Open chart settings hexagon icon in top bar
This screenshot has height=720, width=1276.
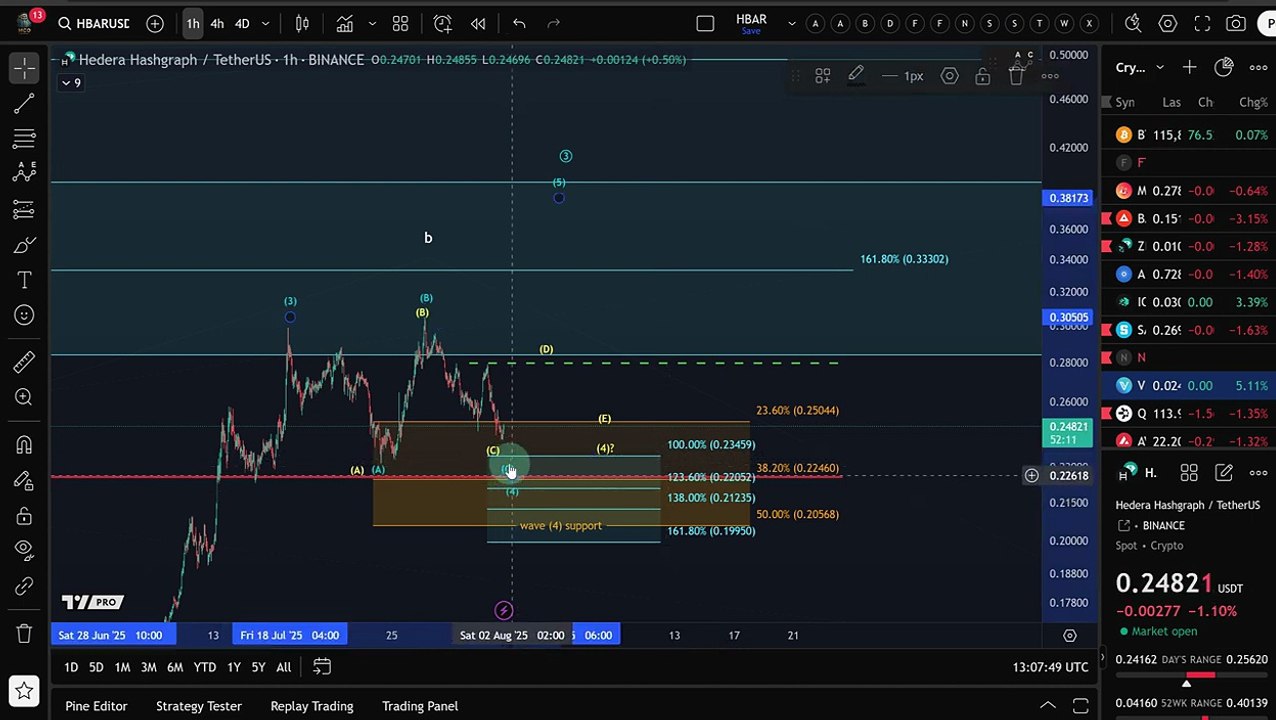click(x=1168, y=23)
